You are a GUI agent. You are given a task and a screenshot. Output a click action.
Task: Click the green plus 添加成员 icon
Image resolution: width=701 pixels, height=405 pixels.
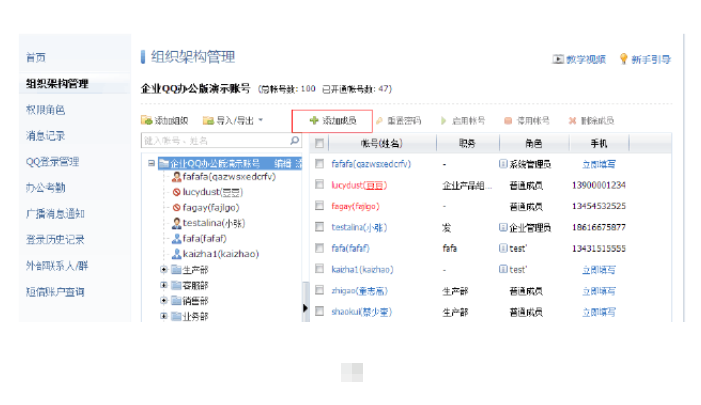click(x=314, y=120)
